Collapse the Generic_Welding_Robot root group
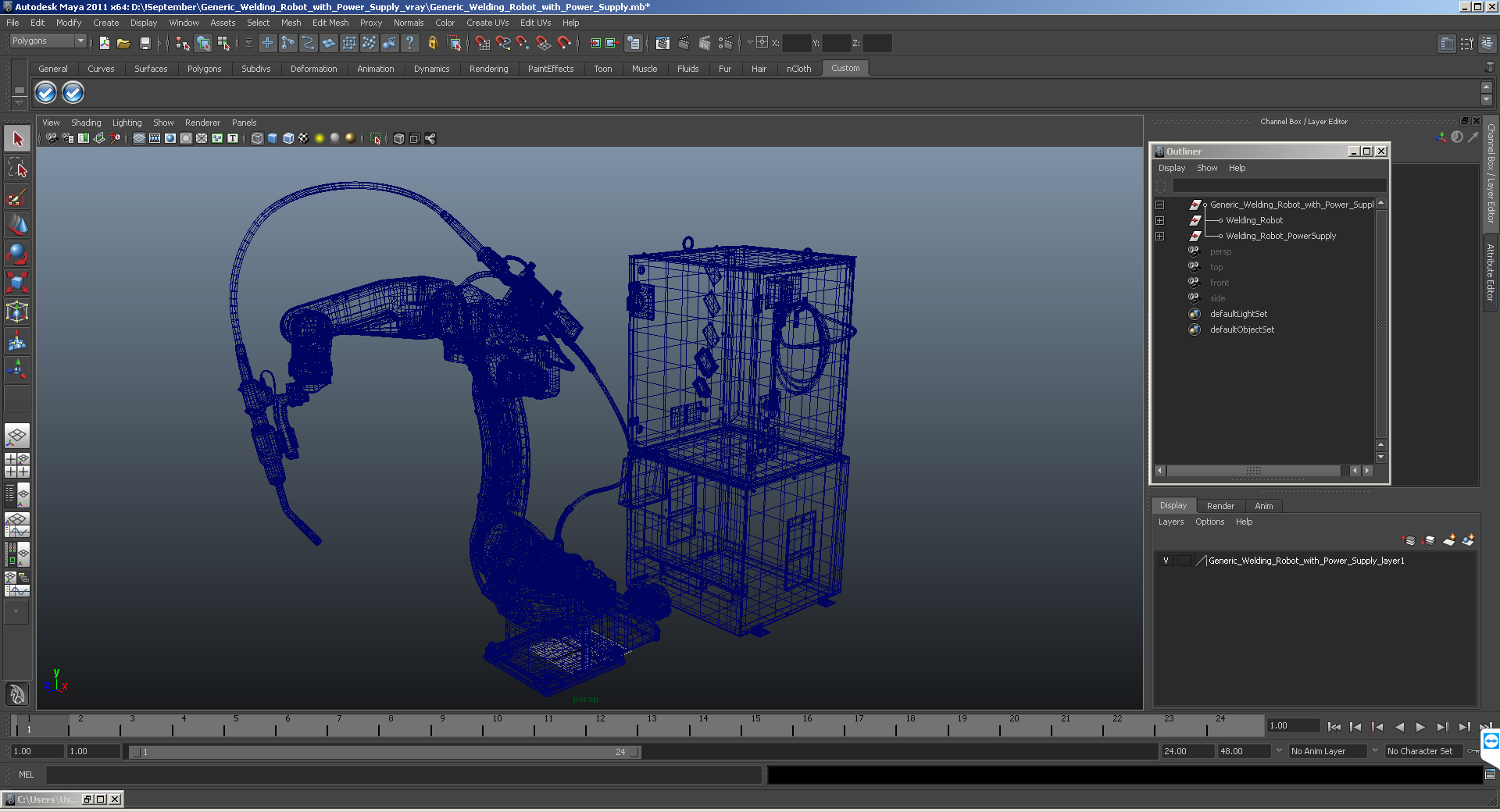The height and width of the screenshot is (812, 1500). click(x=1160, y=205)
